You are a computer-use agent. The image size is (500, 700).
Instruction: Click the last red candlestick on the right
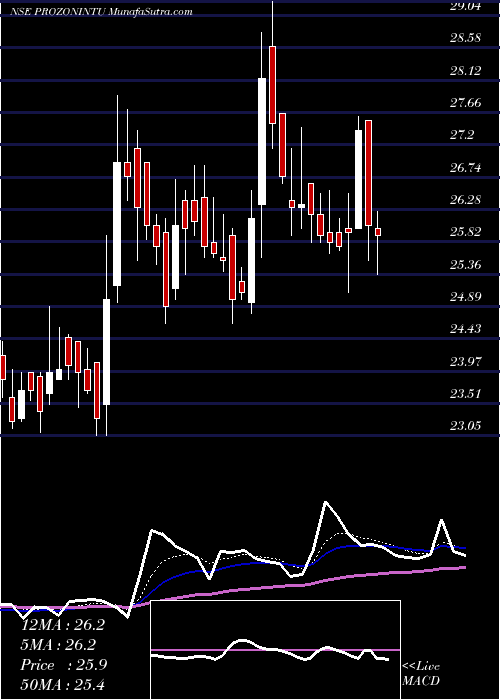click(378, 232)
